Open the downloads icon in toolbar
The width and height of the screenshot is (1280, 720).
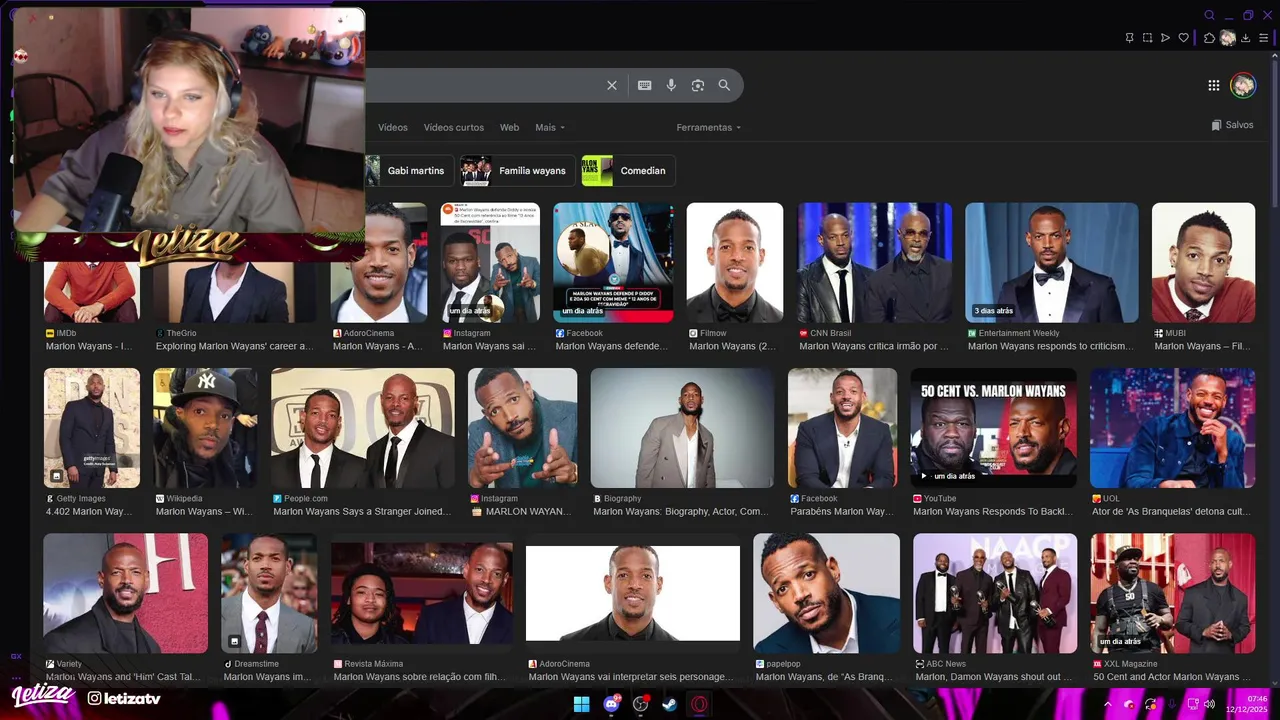click(x=1246, y=38)
